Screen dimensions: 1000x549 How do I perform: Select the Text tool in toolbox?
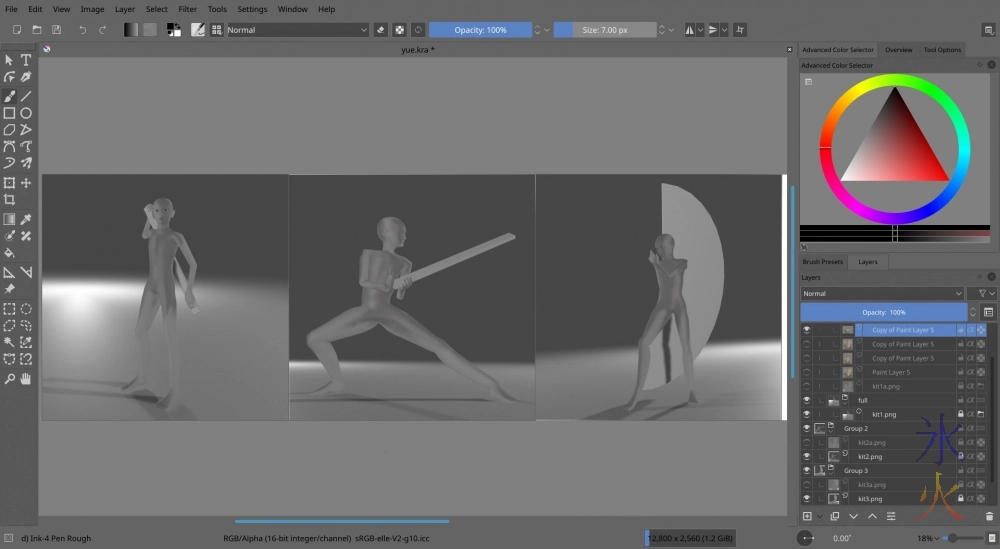(x=26, y=60)
